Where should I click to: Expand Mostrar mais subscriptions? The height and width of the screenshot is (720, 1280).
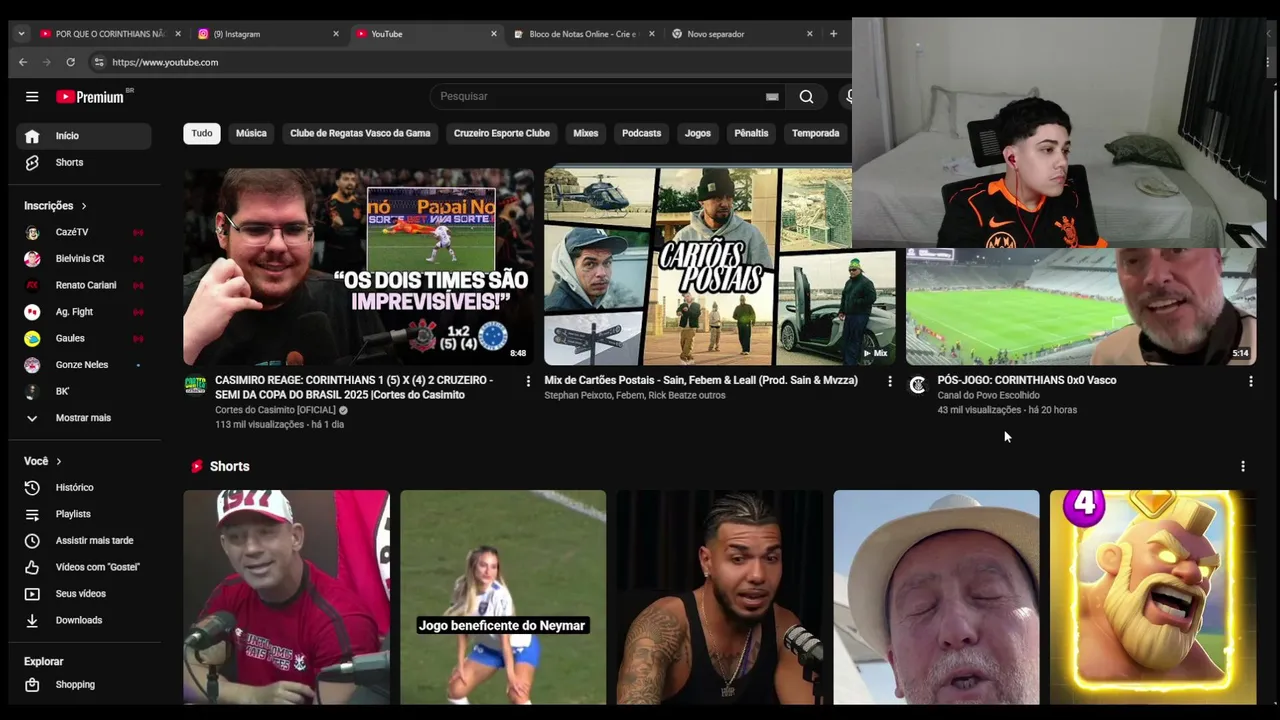click(x=84, y=418)
